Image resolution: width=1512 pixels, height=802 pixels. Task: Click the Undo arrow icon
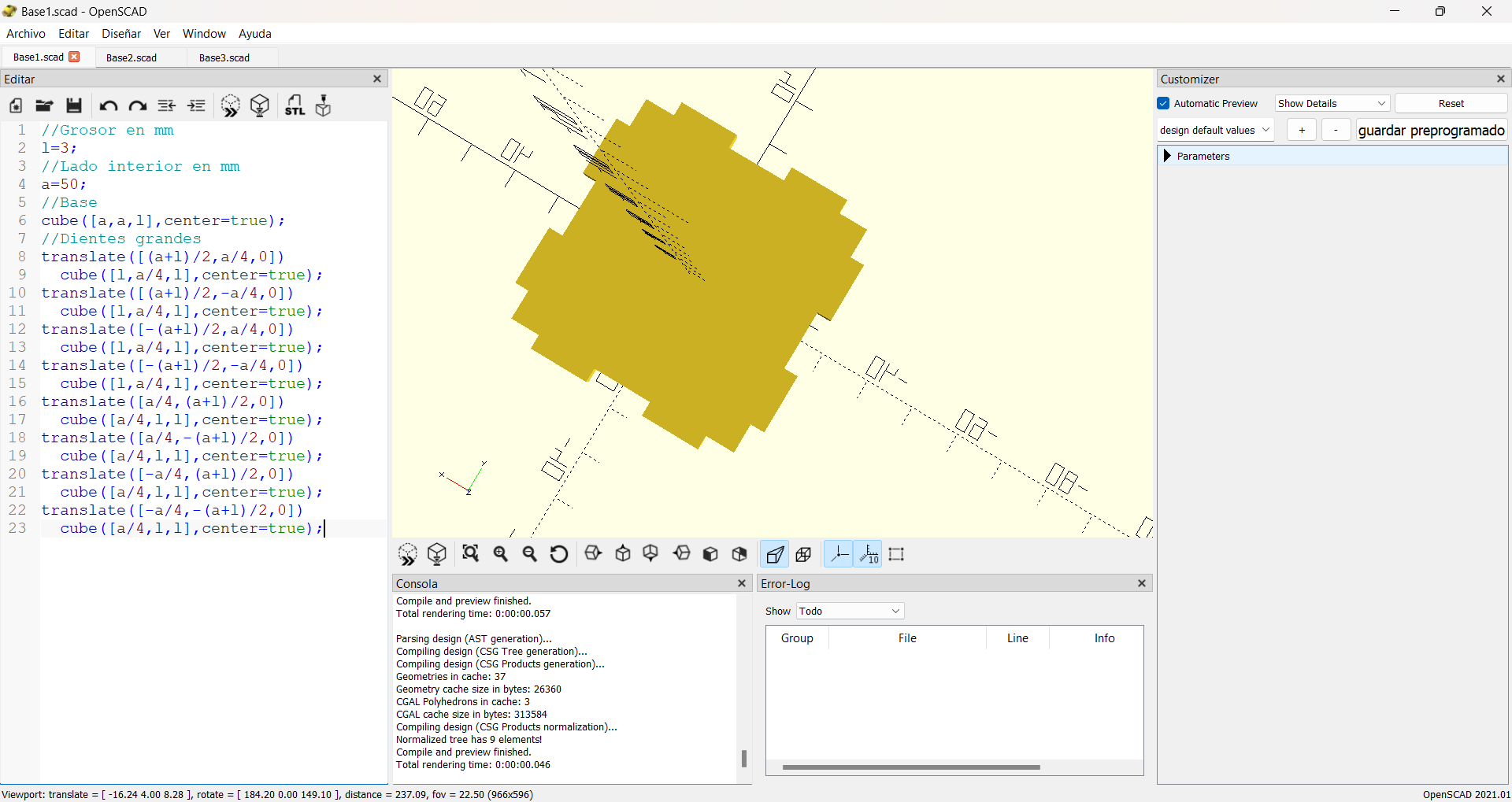tap(109, 105)
